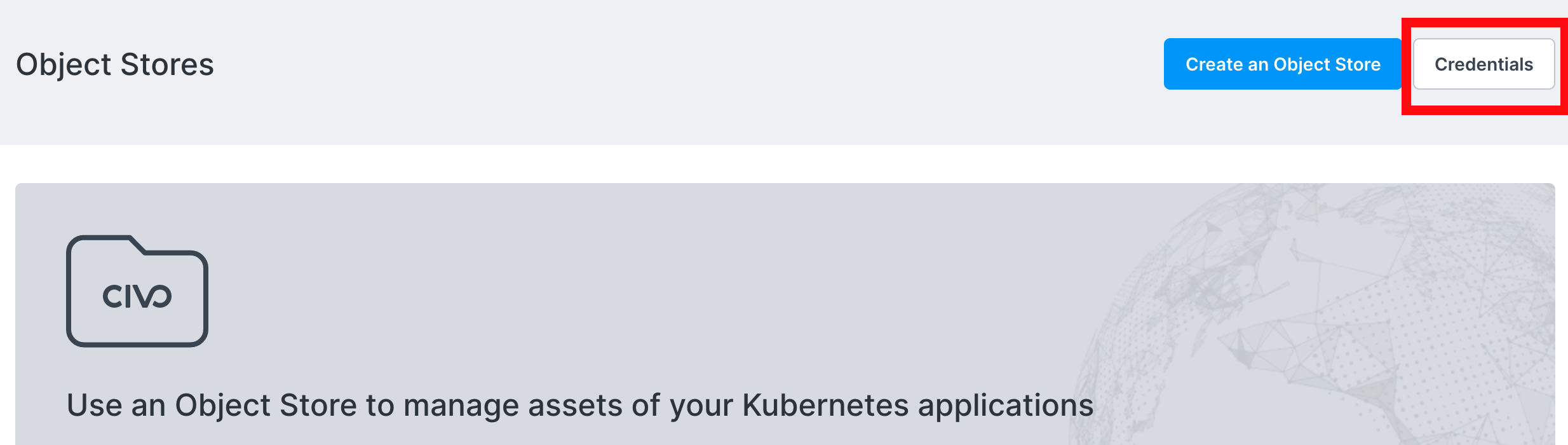Click the Kubernetes applications headline text
This screenshot has height=445, width=1568.
[579, 405]
